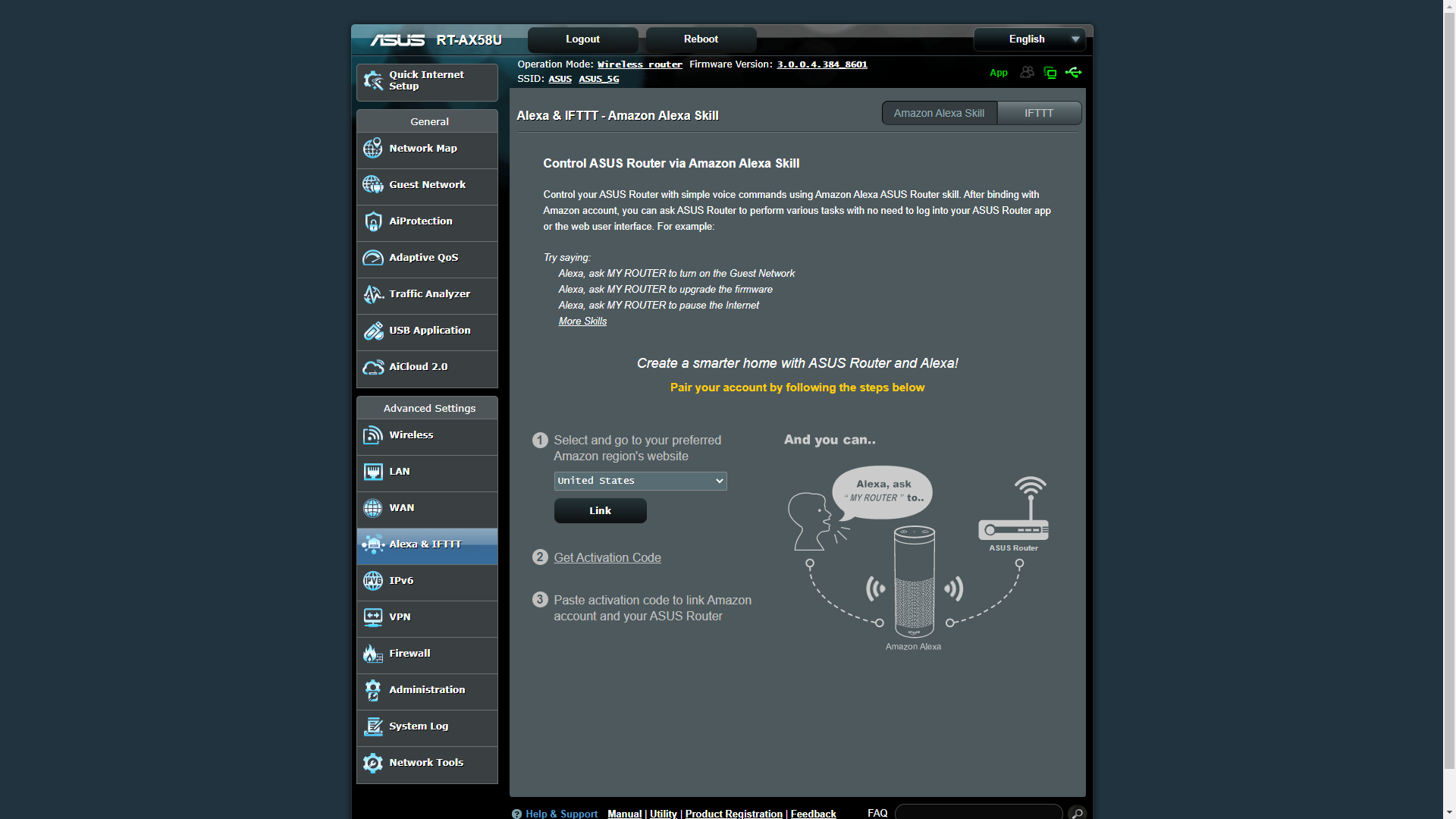Click the AiCloud 2.0 cloud icon
The image size is (1456, 819).
coord(372,367)
